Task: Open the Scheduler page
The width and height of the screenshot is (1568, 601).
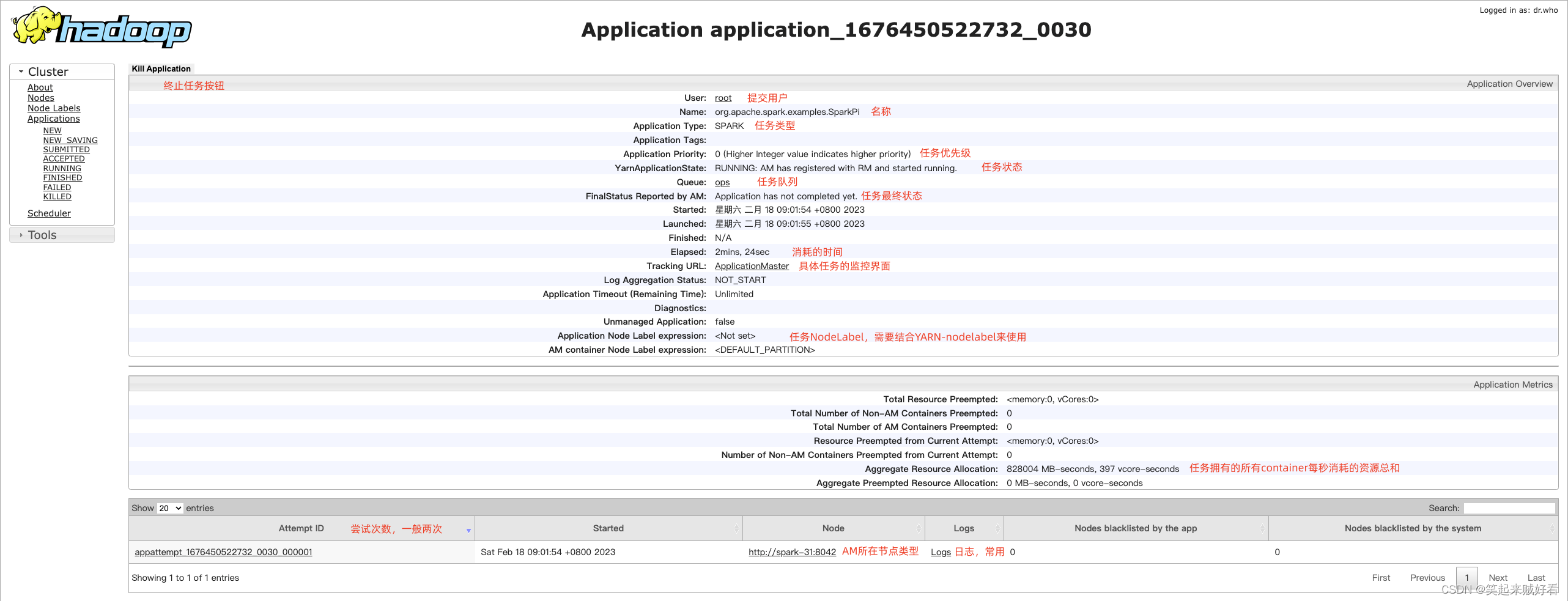Action: [x=49, y=213]
